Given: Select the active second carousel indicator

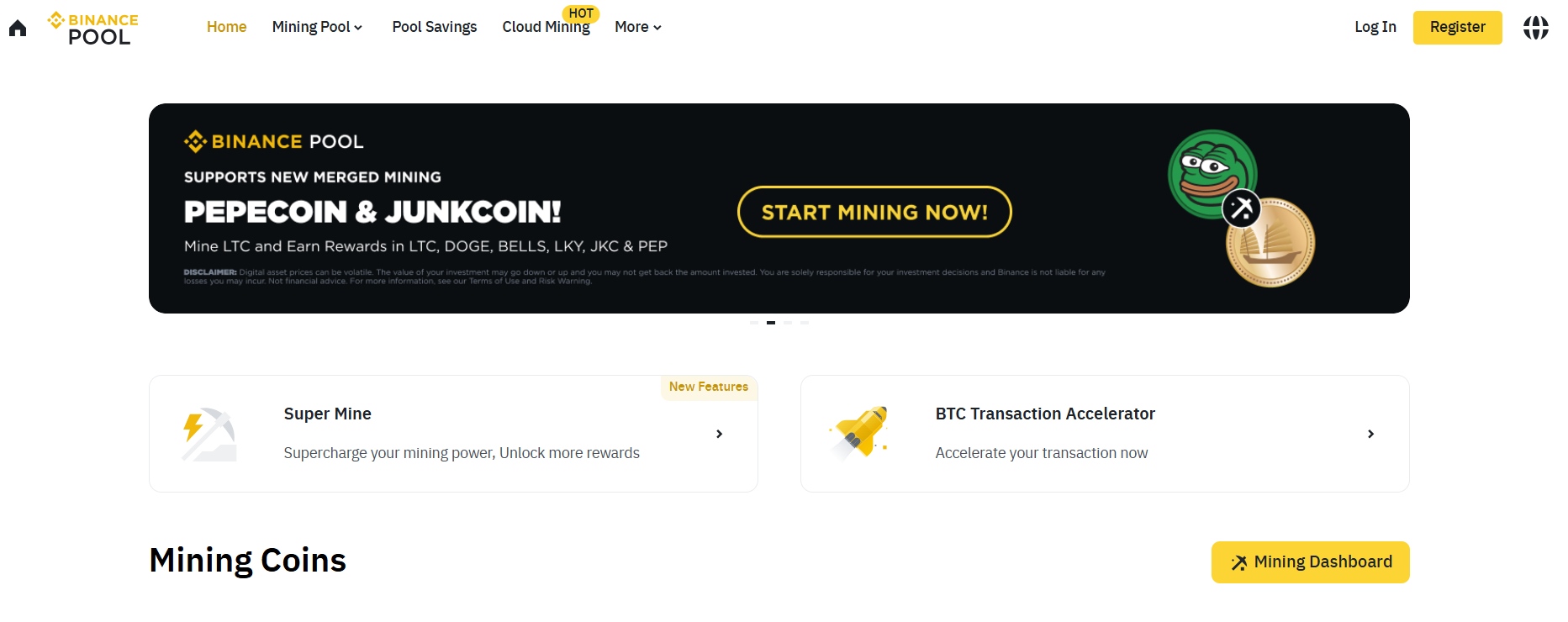Looking at the screenshot, I should [x=771, y=323].
